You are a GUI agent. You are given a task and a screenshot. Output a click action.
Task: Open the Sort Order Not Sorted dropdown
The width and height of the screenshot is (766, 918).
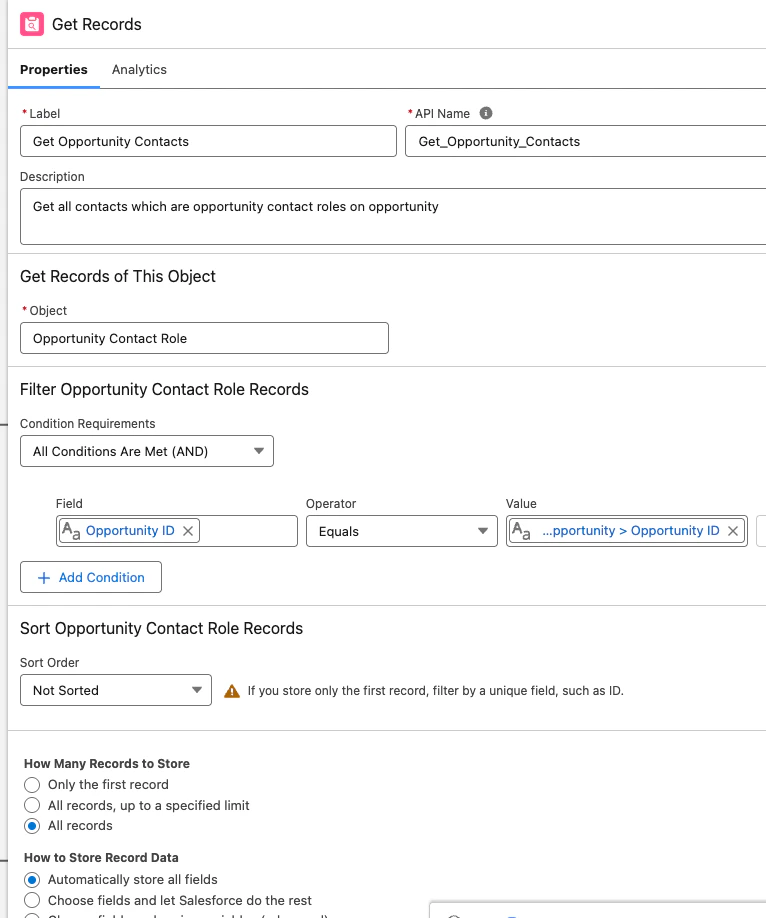(x=116, y=690)
